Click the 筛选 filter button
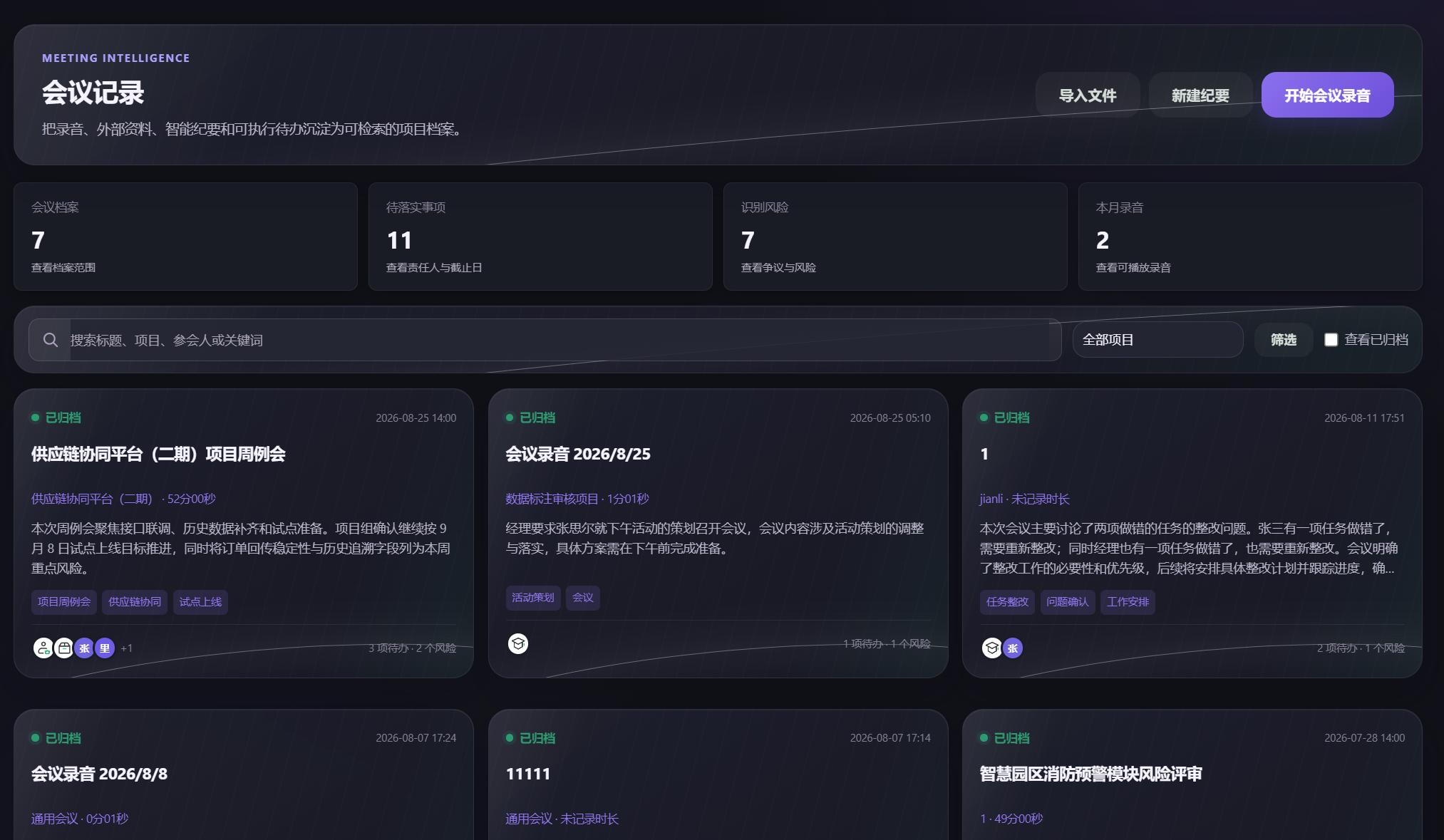Image resolution: width=1444 pixels, height=840 pixels. tap(1284, 340)
